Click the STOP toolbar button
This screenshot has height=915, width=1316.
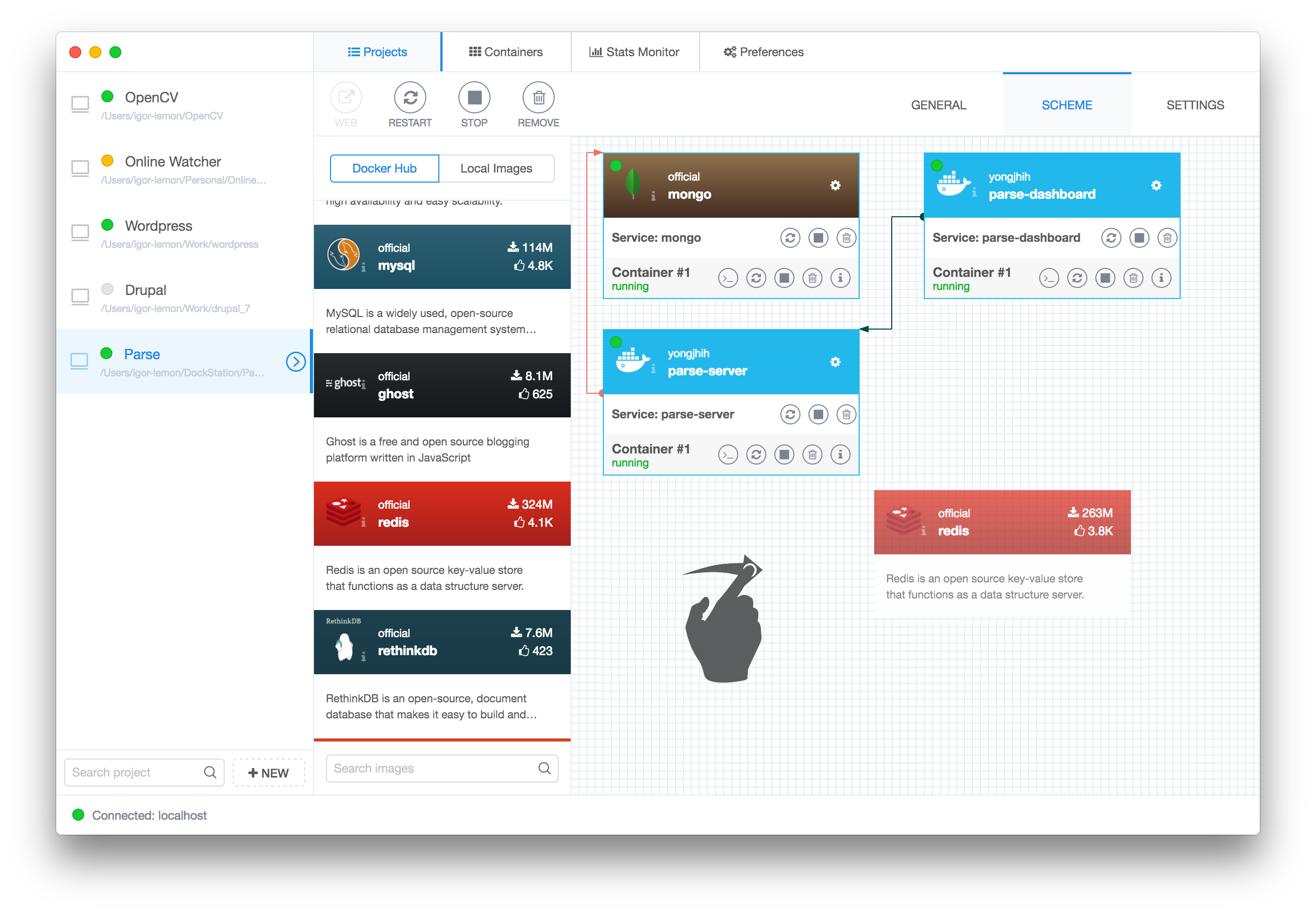pyautogui.click(x=473, y=104)
